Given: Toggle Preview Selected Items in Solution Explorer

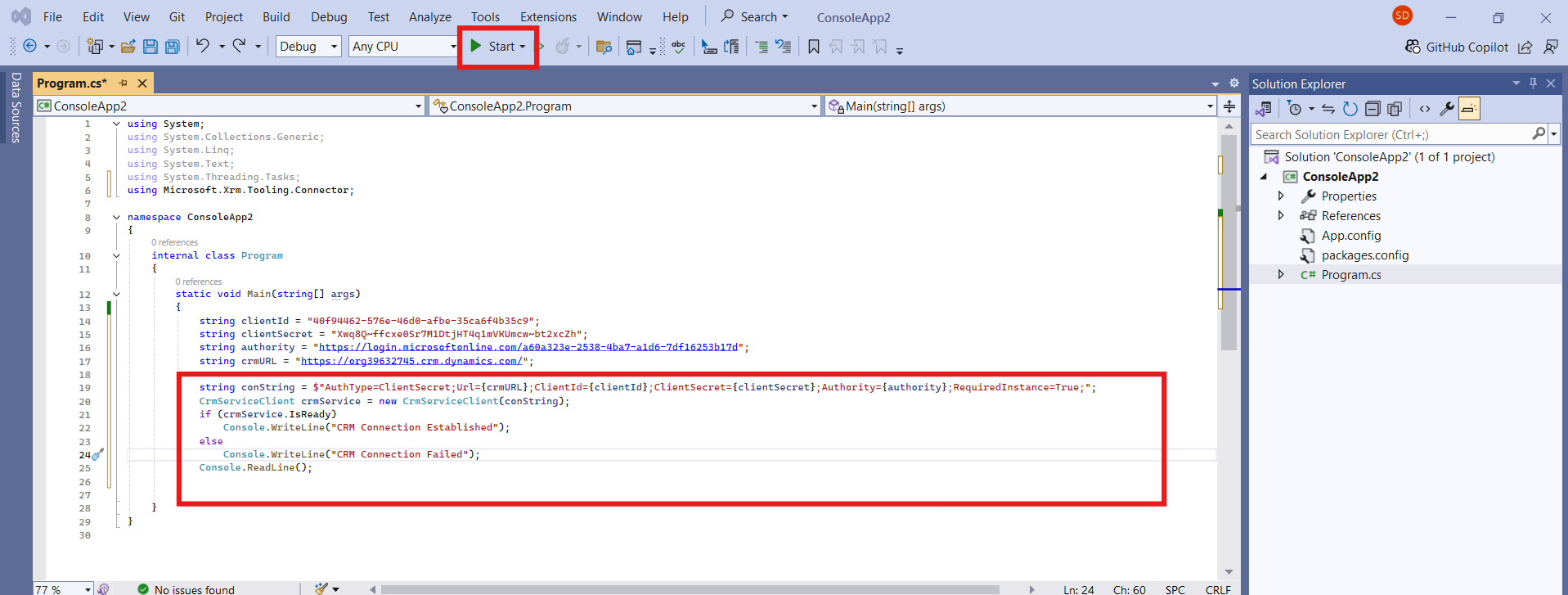Looking at the screenshot, I should point(1469,109).
